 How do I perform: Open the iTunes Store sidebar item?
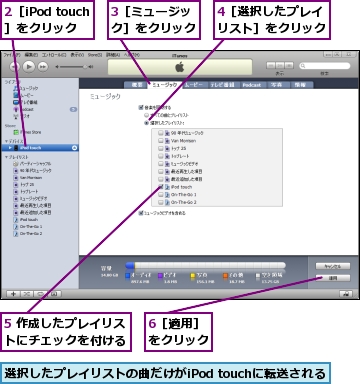(27, 132)
